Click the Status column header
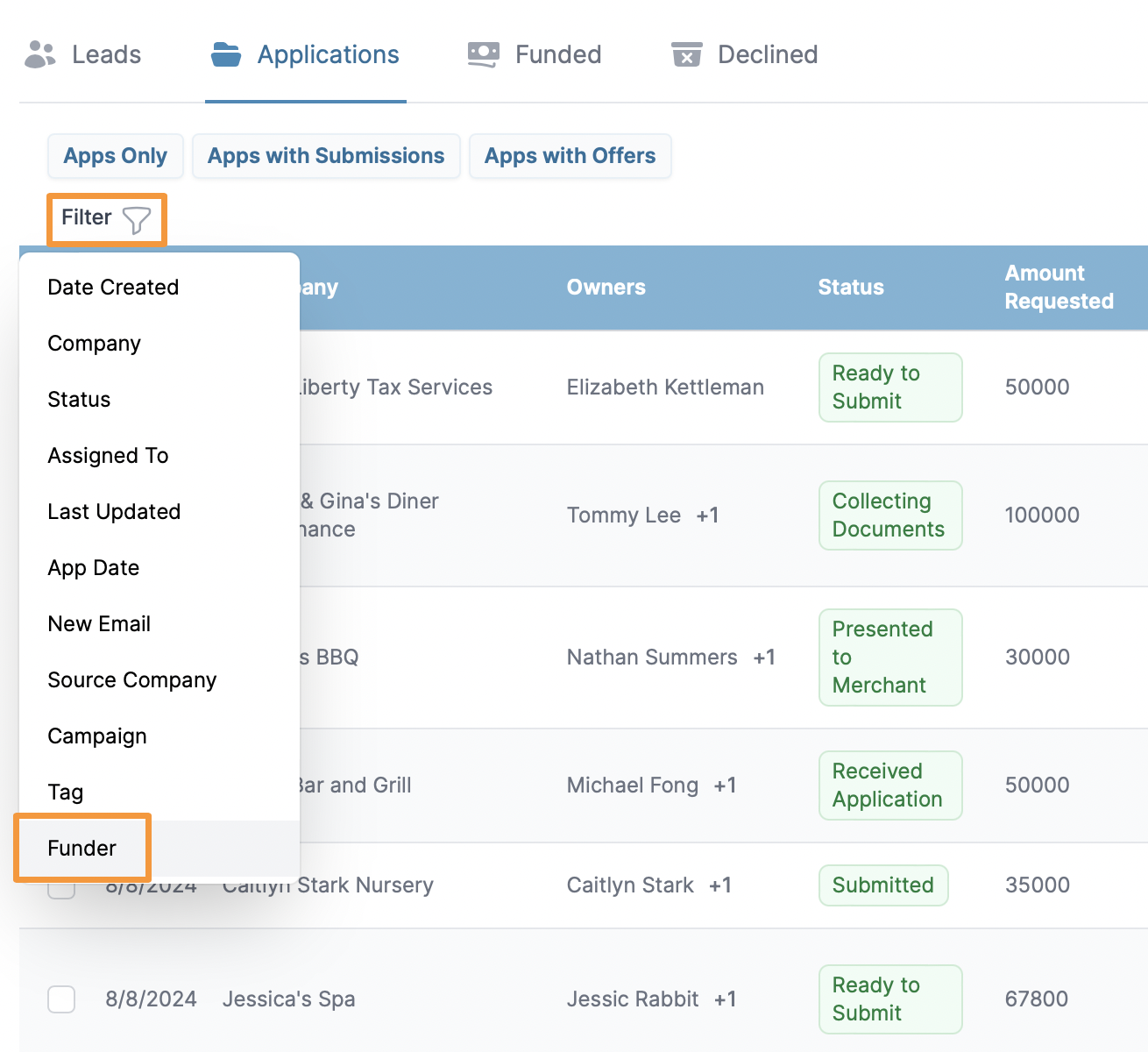Screen dimensions: 1148x1052 851,288
